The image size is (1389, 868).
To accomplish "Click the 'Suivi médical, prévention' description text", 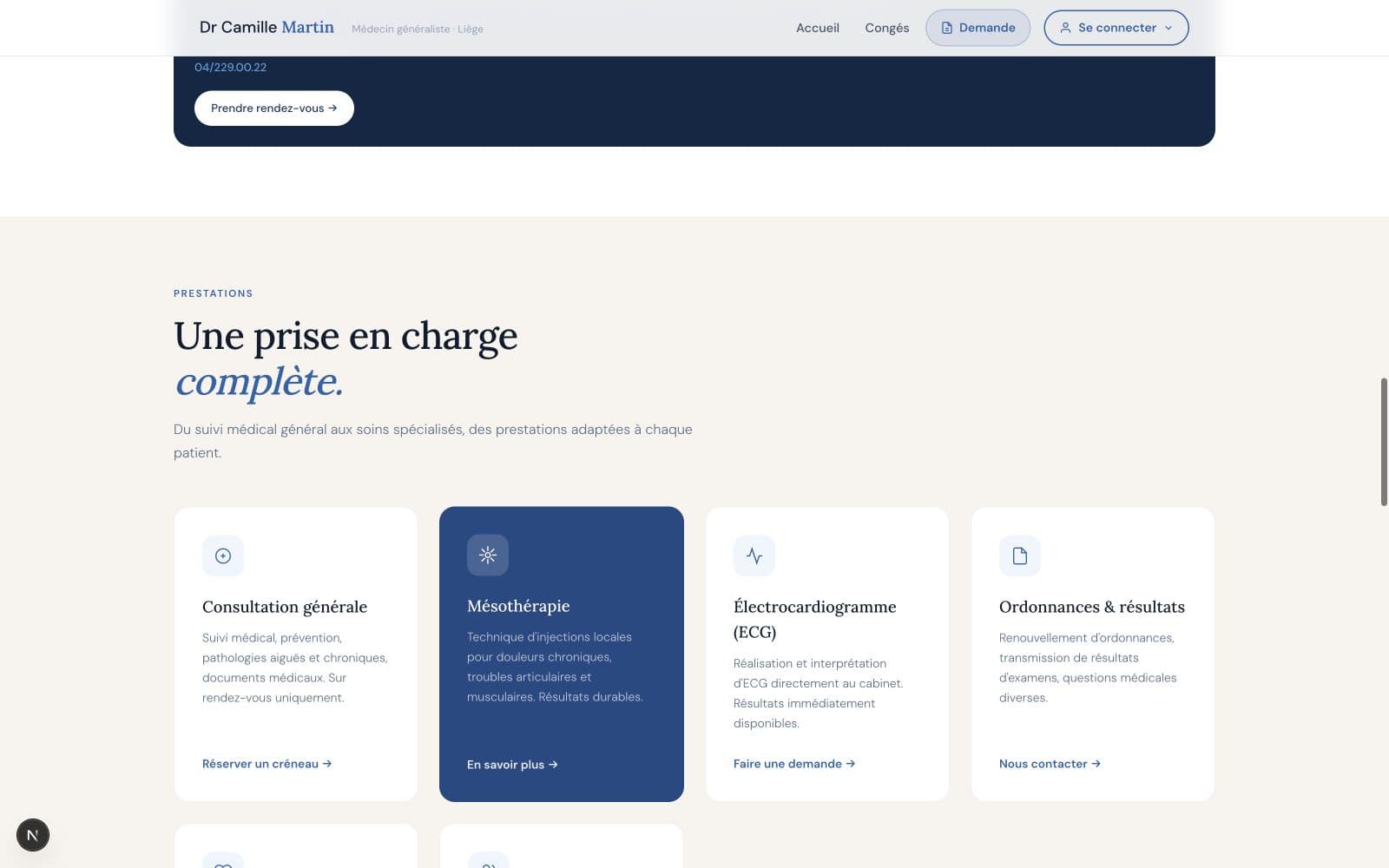I will [295, 667].
